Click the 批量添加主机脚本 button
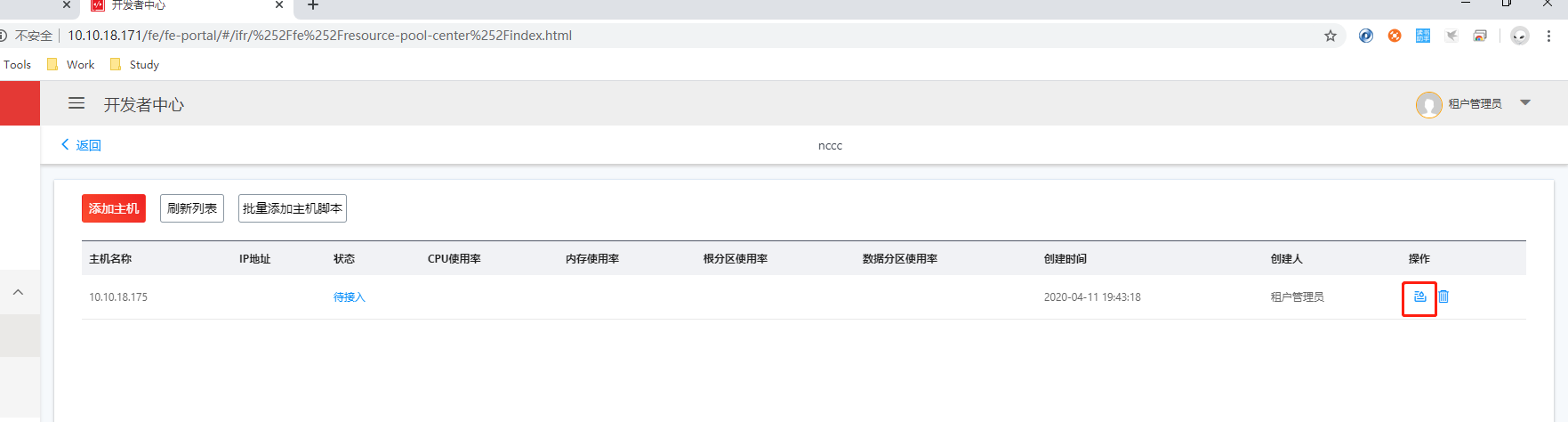This screenshot has height=422, width=1568. [293, 208]
